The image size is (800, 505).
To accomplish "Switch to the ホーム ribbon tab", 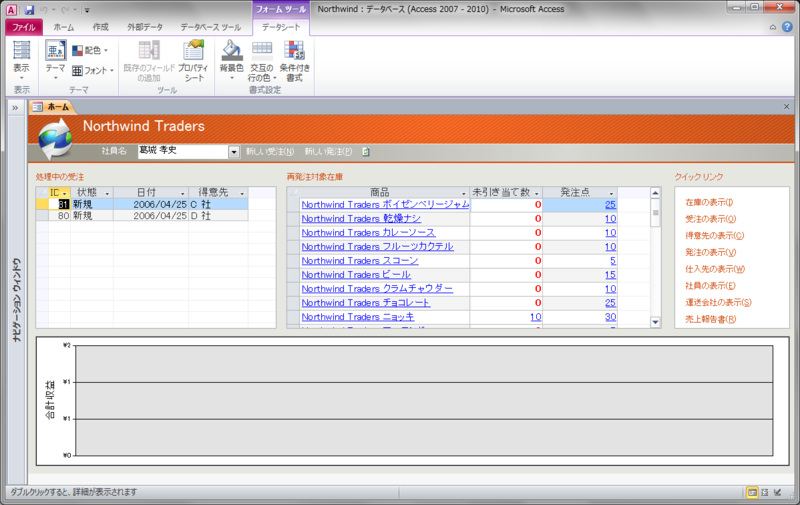I will (x=64, y=27).
